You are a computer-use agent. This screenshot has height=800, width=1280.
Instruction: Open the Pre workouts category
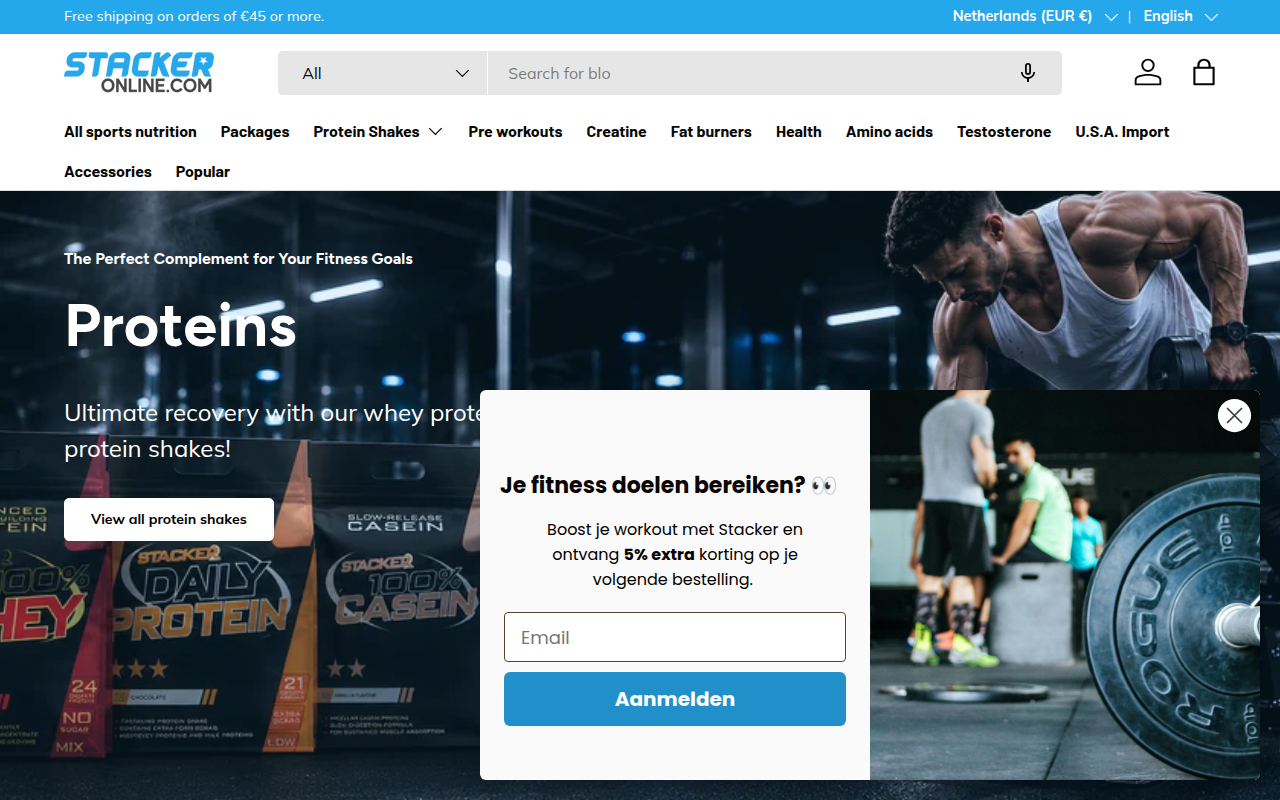515,132
